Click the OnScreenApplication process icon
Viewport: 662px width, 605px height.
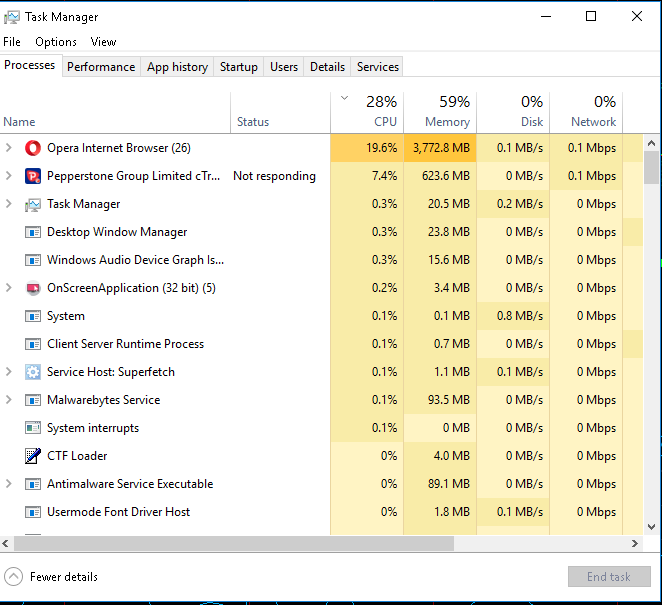[33, 288]
